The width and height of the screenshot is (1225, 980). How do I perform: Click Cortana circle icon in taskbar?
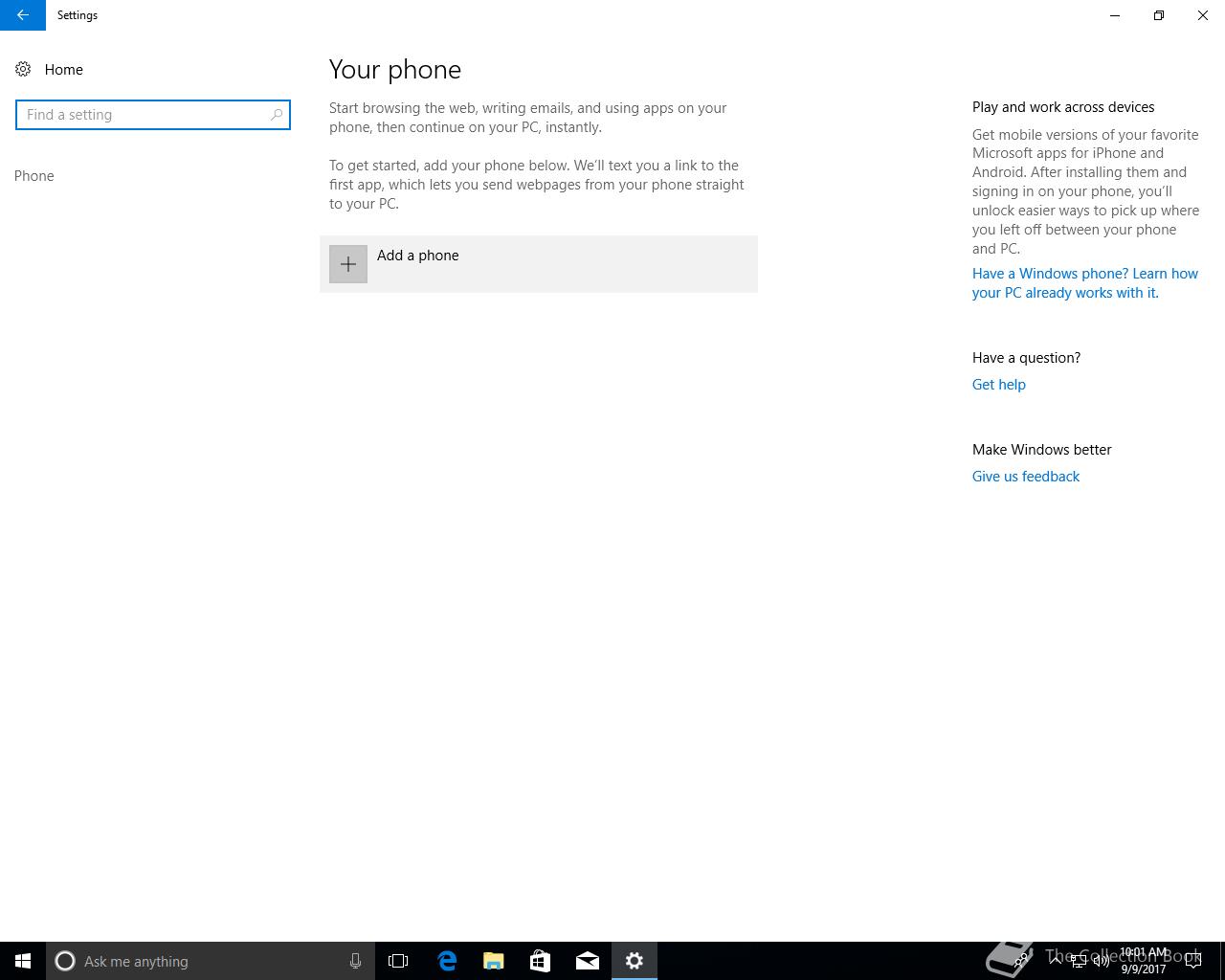(x=65, y=961)
